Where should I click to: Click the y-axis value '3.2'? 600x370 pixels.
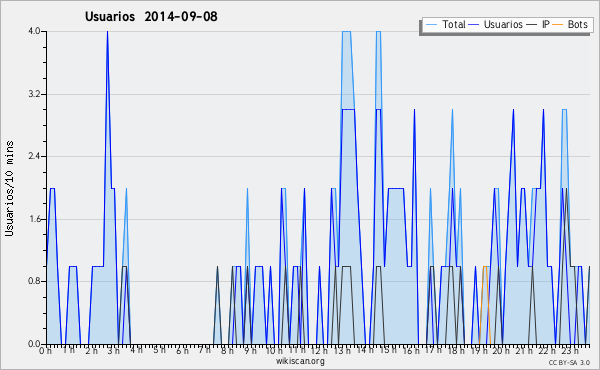pyautogui.click(x=35, y=94)
